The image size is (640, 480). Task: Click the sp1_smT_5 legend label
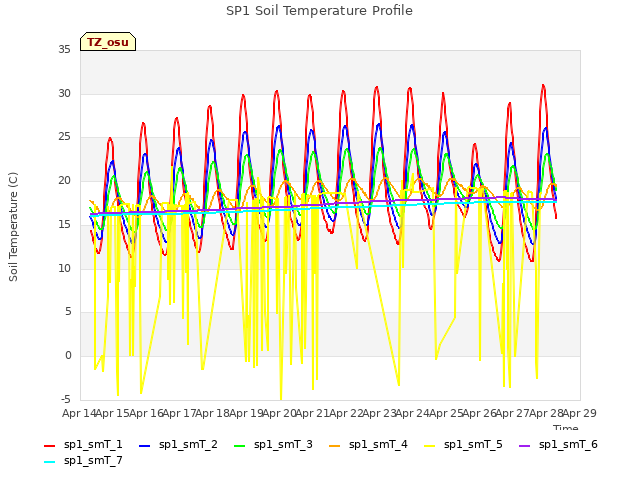[473, 444]
